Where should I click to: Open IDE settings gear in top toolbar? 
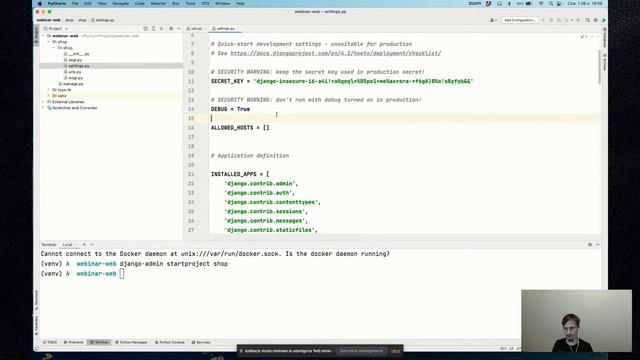(596, 20)
